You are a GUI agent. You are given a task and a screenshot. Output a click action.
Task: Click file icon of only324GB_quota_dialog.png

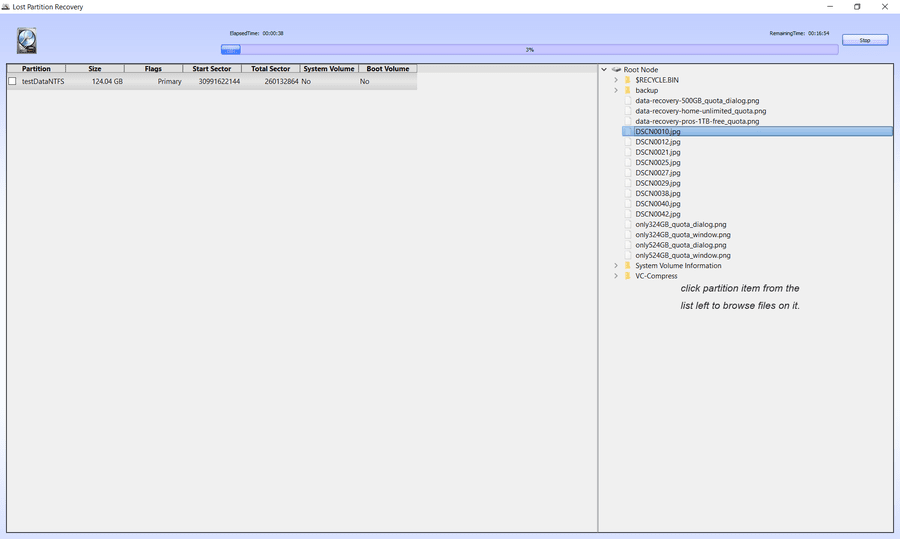(628, 224)
